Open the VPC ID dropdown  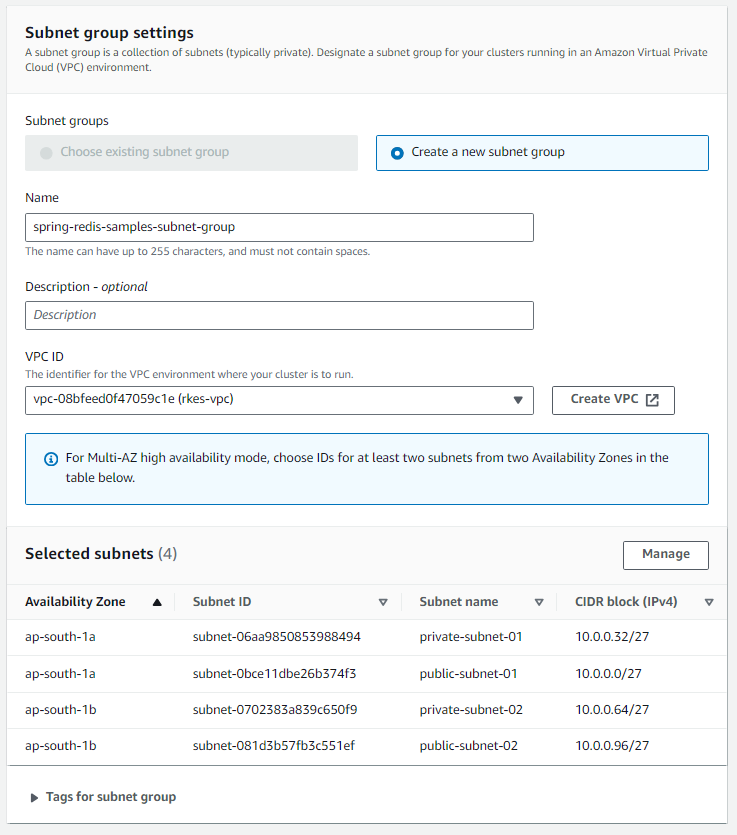click(279, 400)
